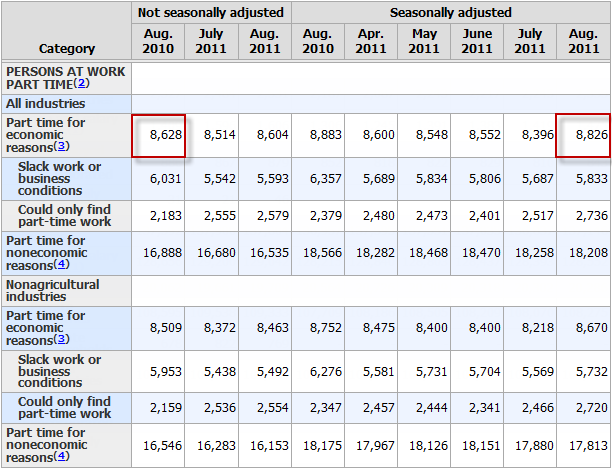Screen dimensions: 612x468
Task: Open footnote 3 link in Nonagricultural economic reasons row
Action: (x=61, y=339)
